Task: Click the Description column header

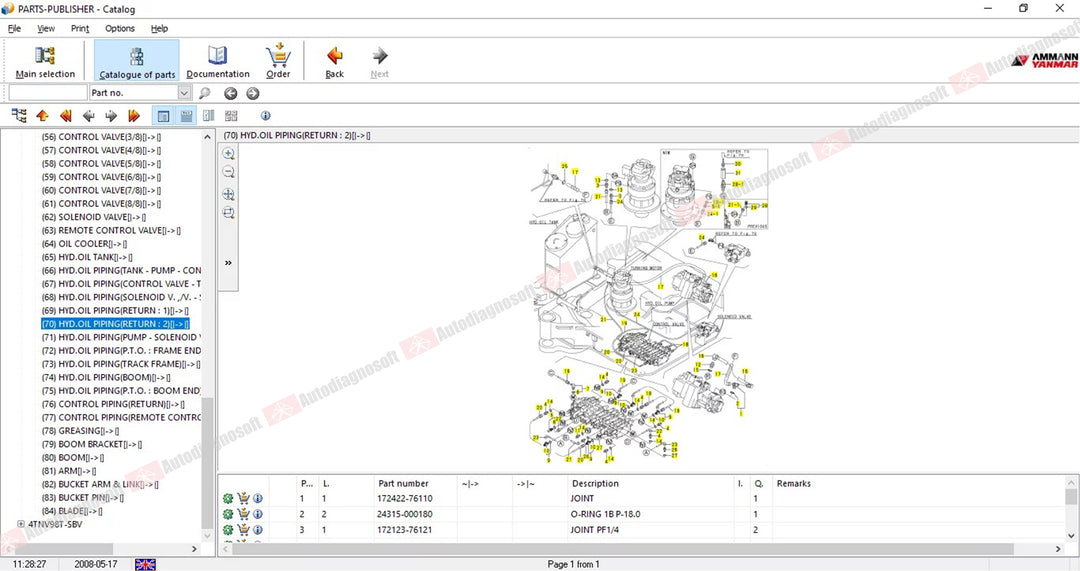Action: point(650,484)
